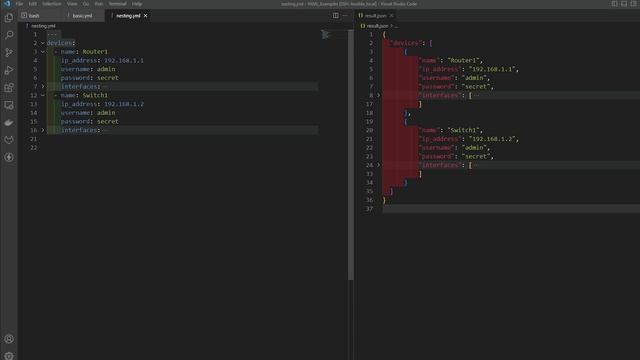640x360 pixels.
Task: Split the left editor right
Action: pyautogui.click(x=336, y=16)
